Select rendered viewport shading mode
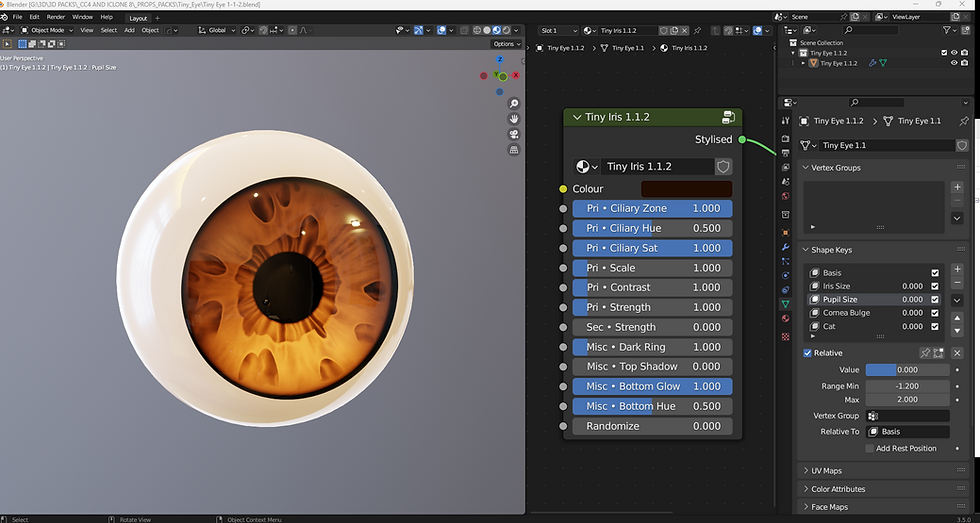This screenshot has height=523, width=980. tap(506, 30)
